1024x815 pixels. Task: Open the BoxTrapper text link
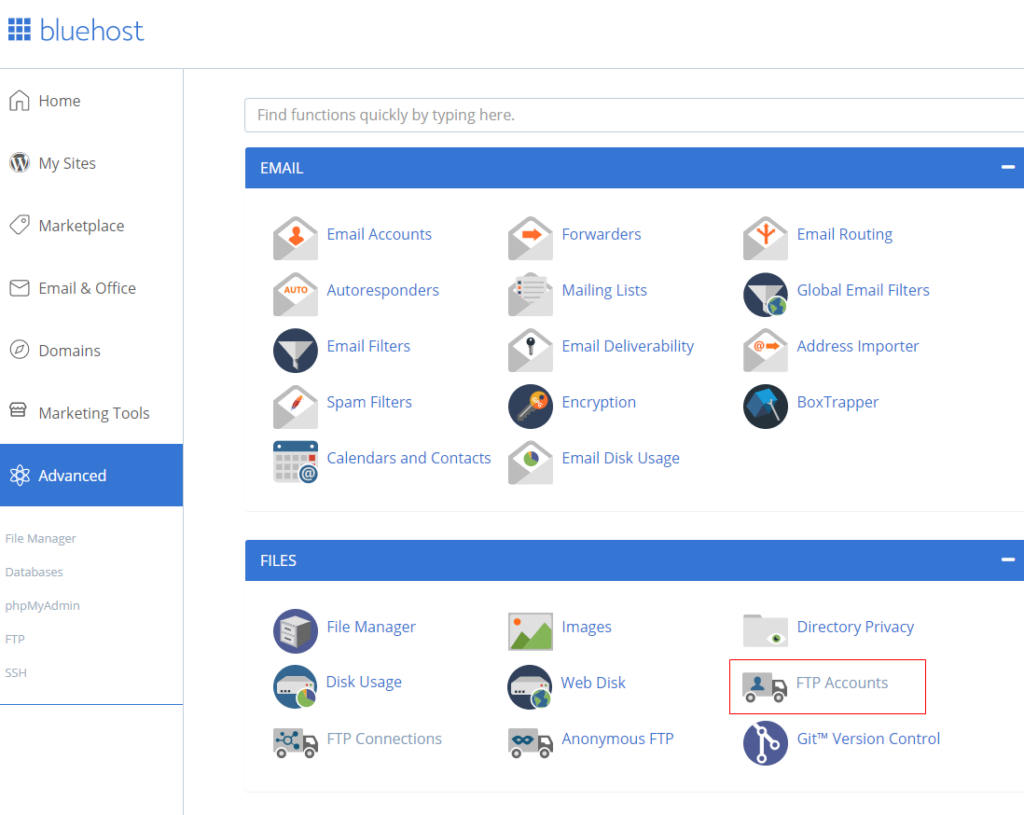click(x=837, y=402)
